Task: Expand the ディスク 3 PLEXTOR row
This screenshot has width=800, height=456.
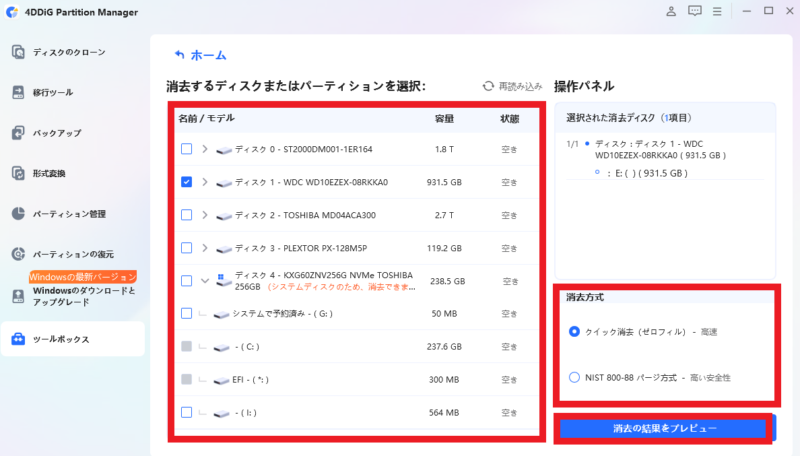Action: tap(205, 247)
